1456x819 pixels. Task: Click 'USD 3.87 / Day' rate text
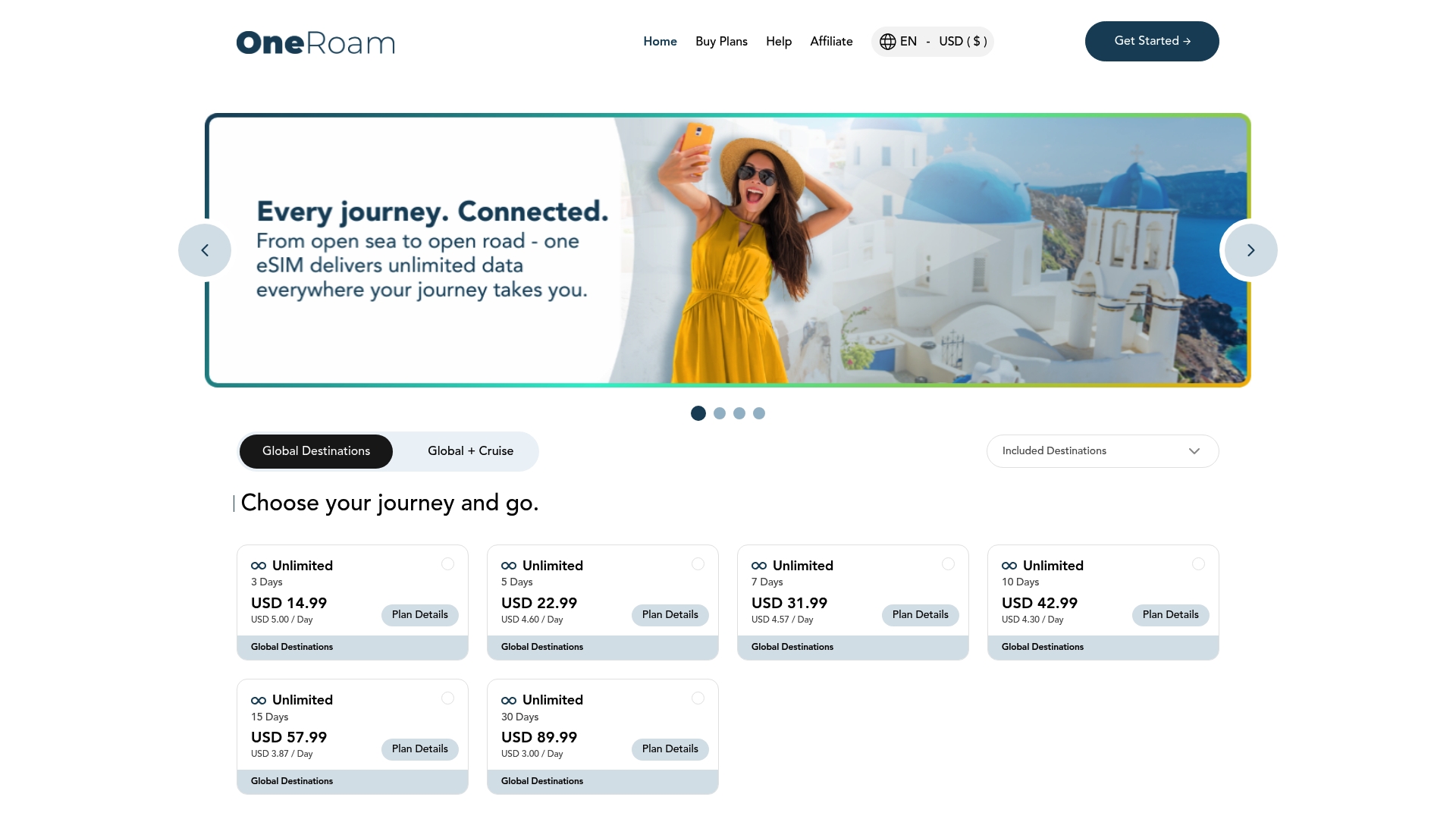click(x=282, y=755)
